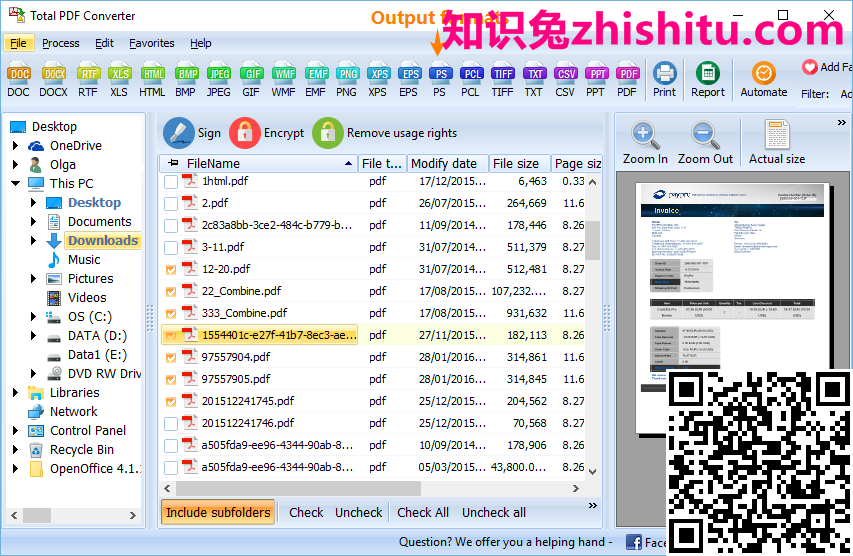853x556 pixels.
Task: Convert to BMP format
Action: (x=186, y=80)
